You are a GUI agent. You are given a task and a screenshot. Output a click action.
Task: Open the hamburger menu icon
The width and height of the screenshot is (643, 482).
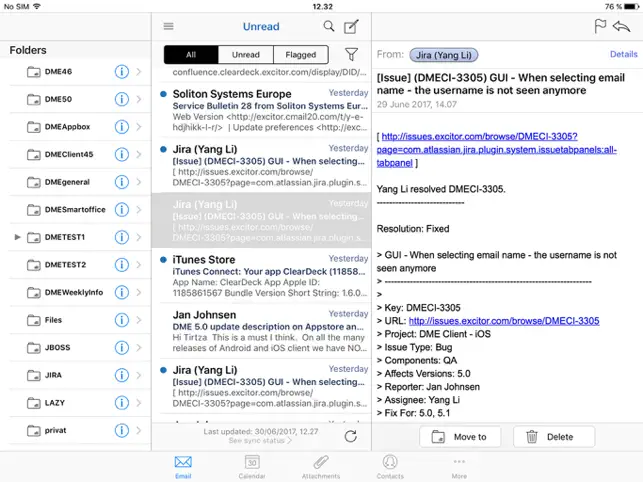point(168,27)
